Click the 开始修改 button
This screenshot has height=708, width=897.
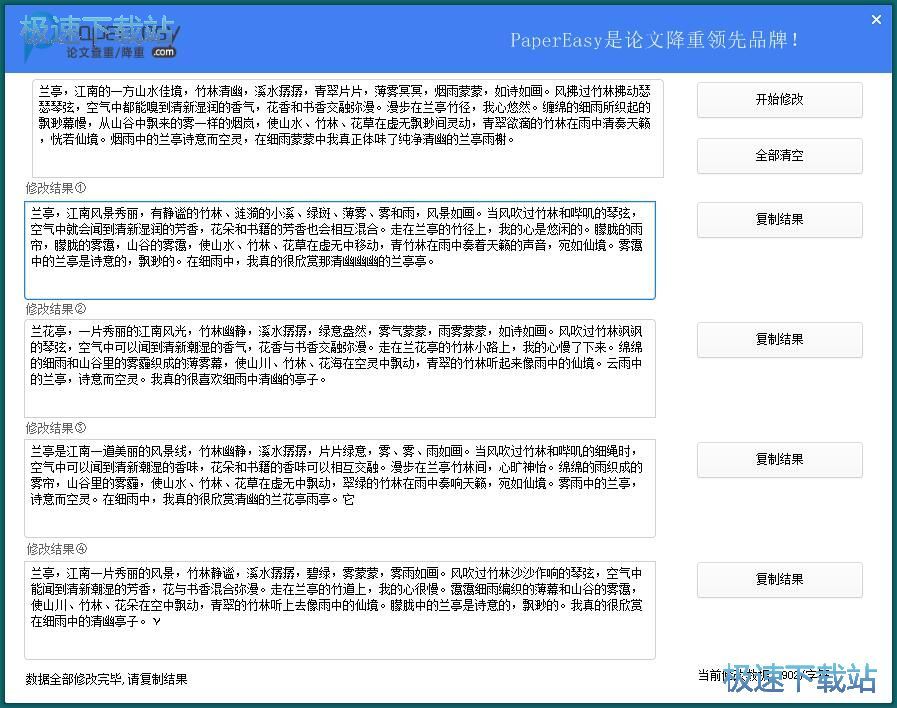click(x=780, y=100)
